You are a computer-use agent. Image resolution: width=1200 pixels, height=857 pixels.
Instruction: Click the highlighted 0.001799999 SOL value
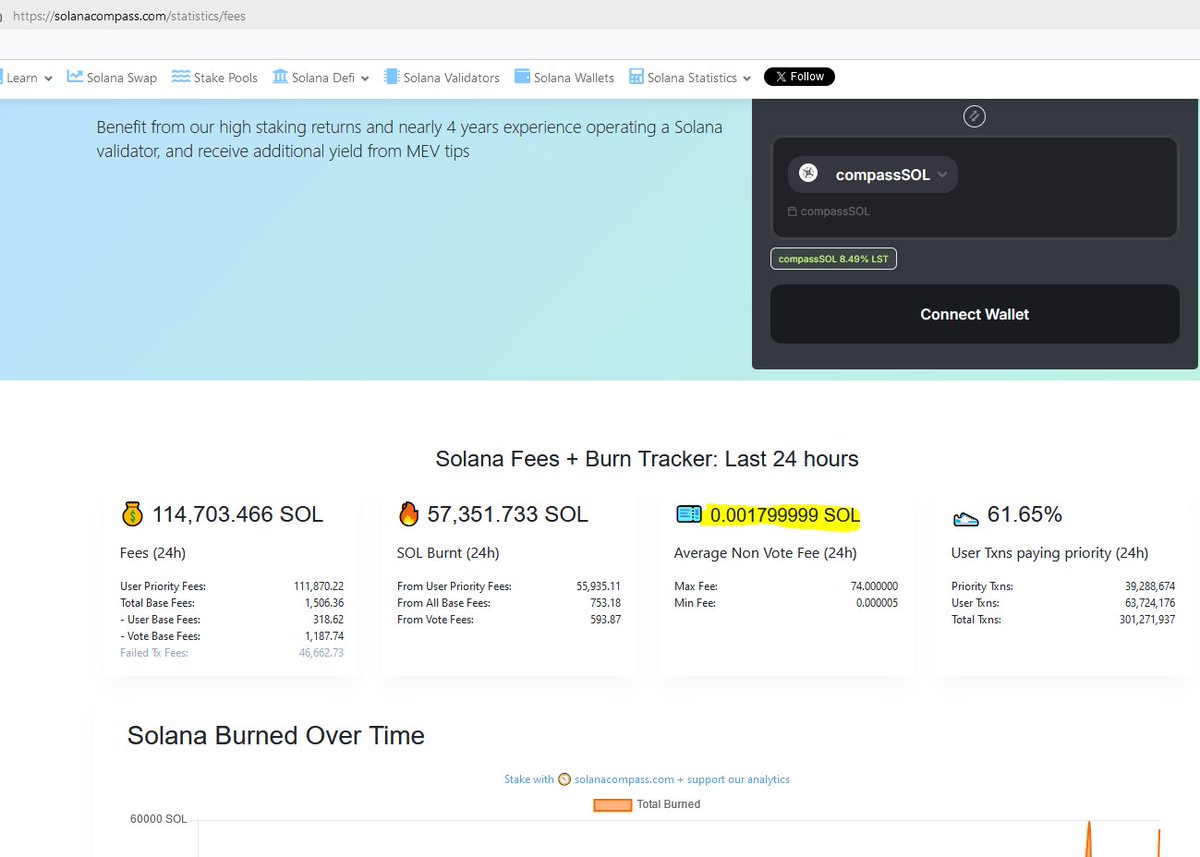[785, 516]
